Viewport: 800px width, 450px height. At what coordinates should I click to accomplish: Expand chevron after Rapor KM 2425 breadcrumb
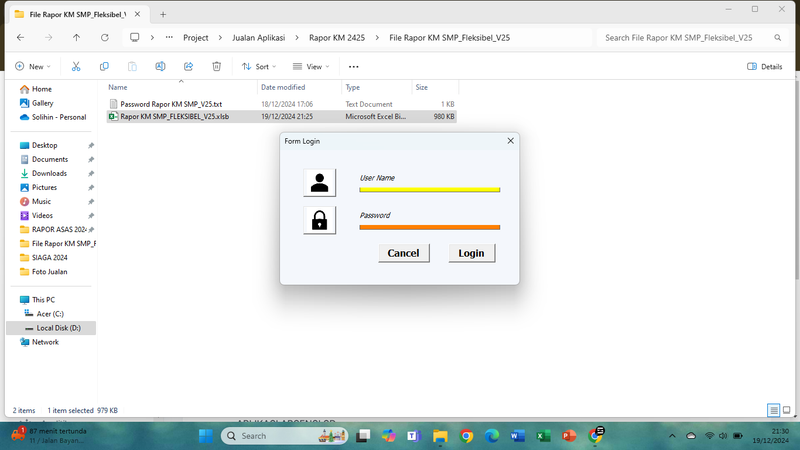coord(377,38)
